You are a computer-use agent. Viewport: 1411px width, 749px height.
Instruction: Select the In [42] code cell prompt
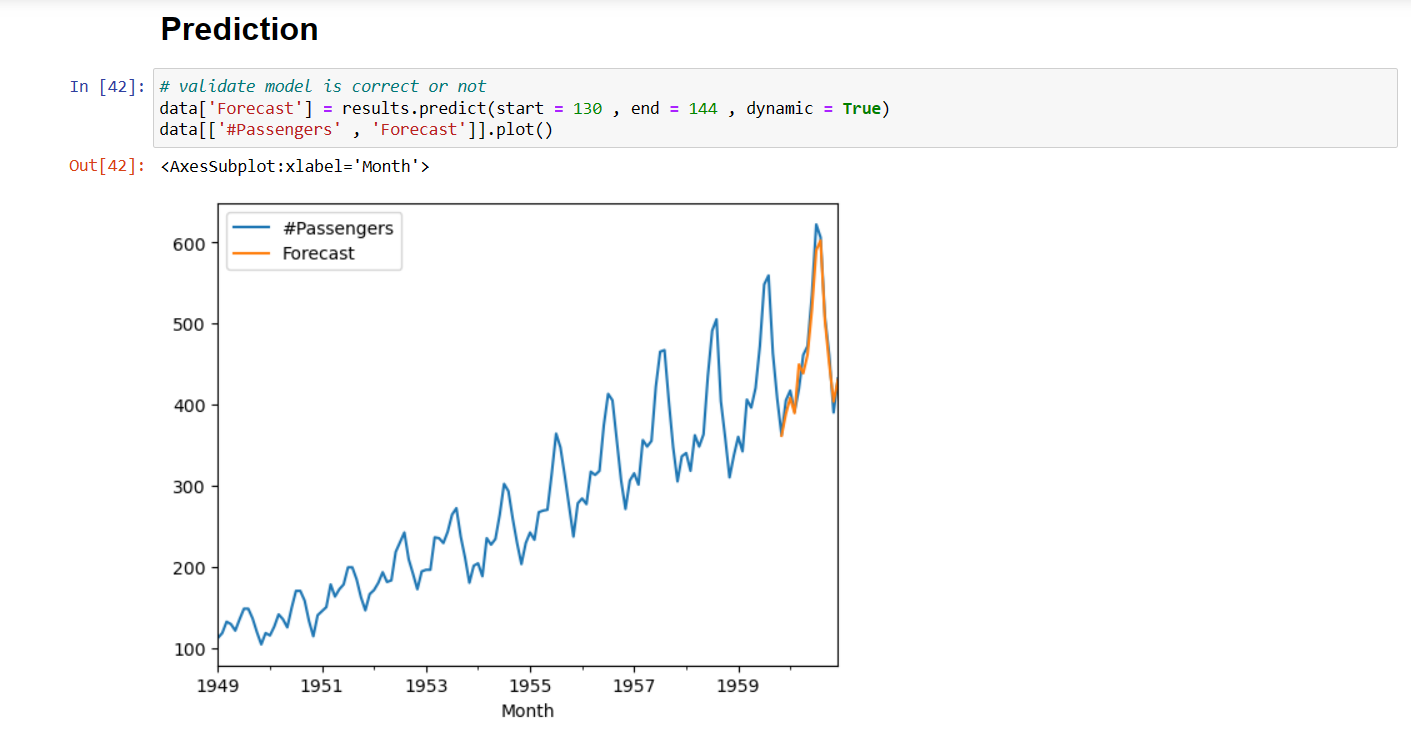point(108,86)
